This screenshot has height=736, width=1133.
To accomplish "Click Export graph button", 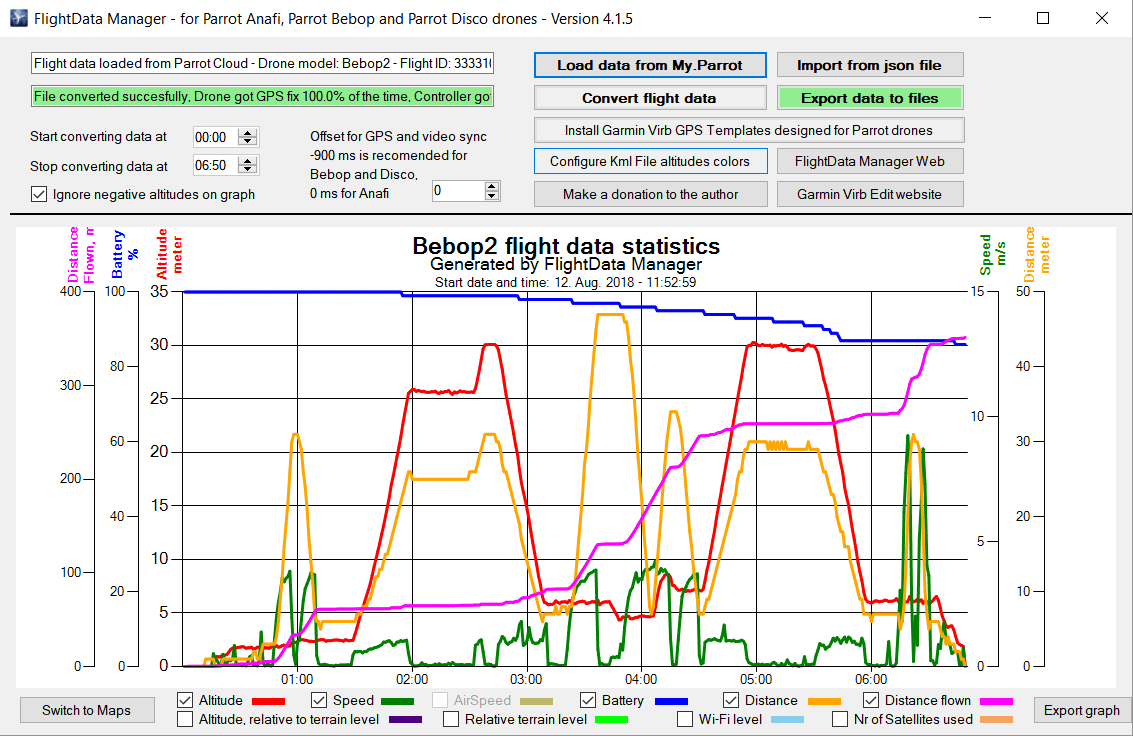I will point(1082,710).
